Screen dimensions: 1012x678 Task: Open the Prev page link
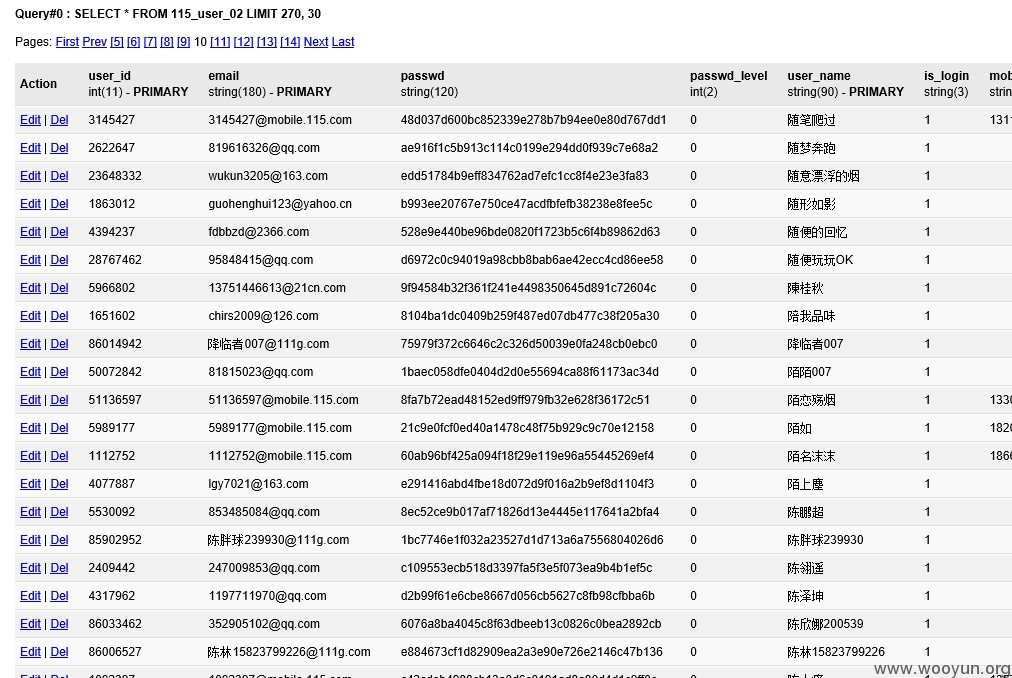click(94, 42)
